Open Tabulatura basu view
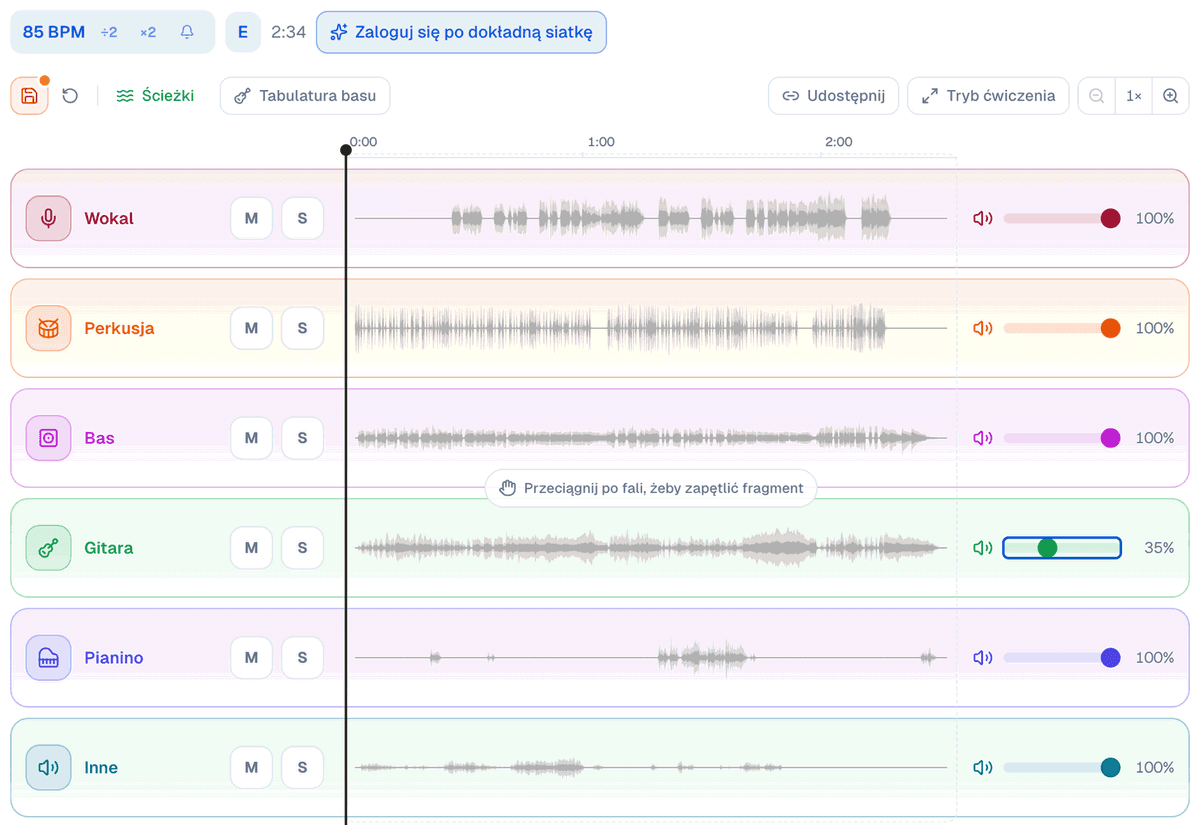Screen dimensions: 1200x825 pyautogui.click(x=305, y=96)
